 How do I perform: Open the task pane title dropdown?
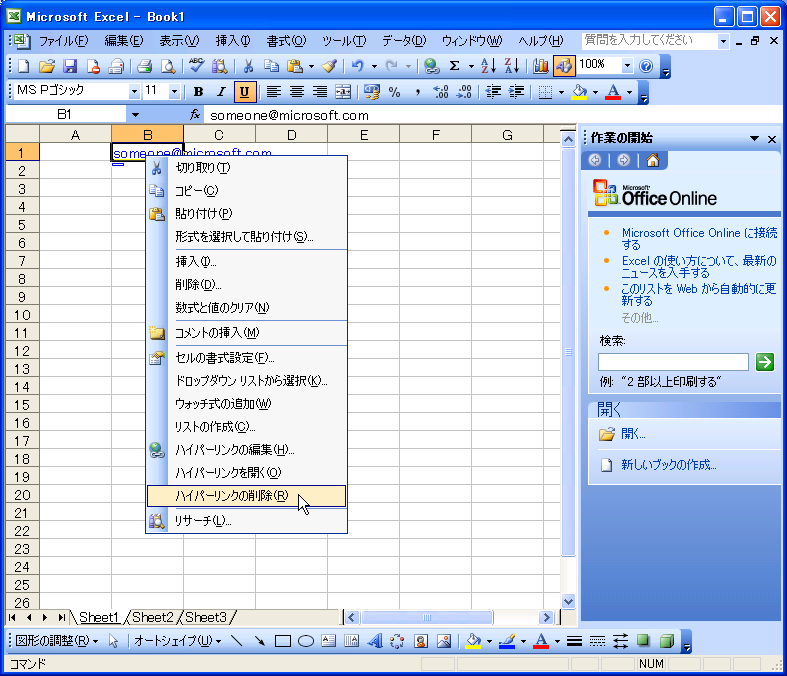(x=754, y=138)
